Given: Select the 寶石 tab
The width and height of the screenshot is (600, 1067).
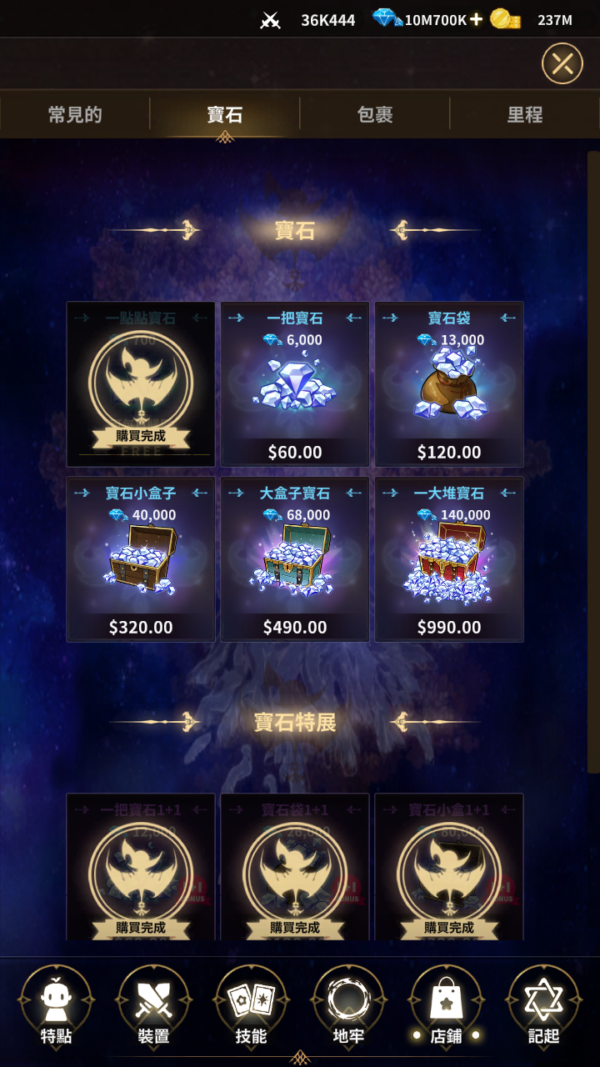Looking at the screenshot, I should tap(224, 114).
